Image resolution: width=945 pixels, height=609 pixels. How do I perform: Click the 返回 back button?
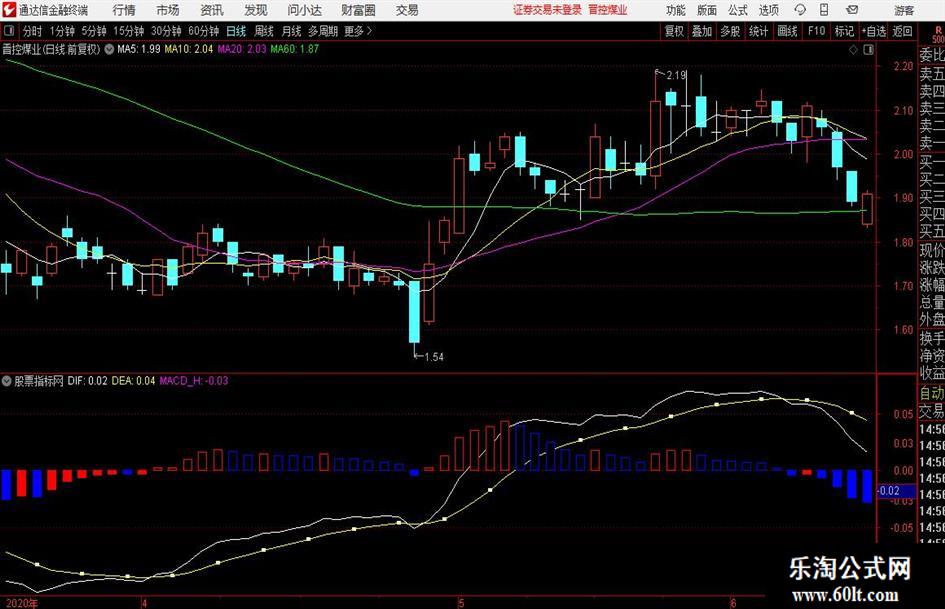(x=902, y=31)
